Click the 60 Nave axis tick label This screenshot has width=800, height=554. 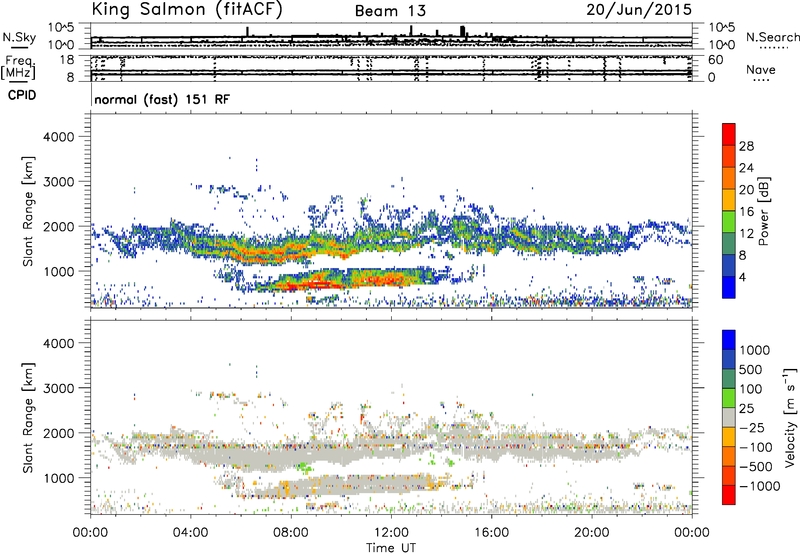point(715,60)
